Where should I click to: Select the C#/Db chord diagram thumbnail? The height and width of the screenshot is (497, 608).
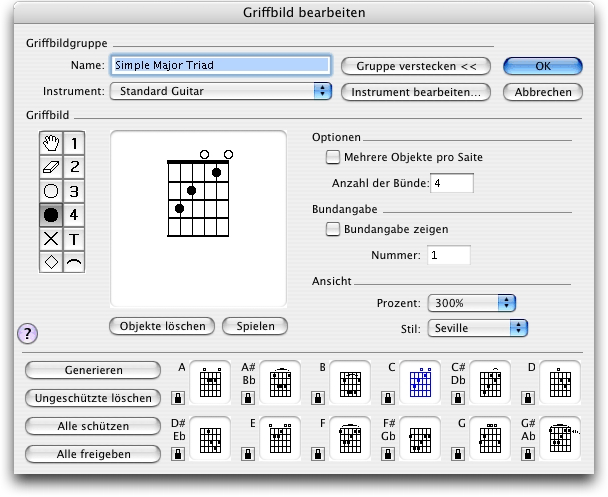coord(490,383)
